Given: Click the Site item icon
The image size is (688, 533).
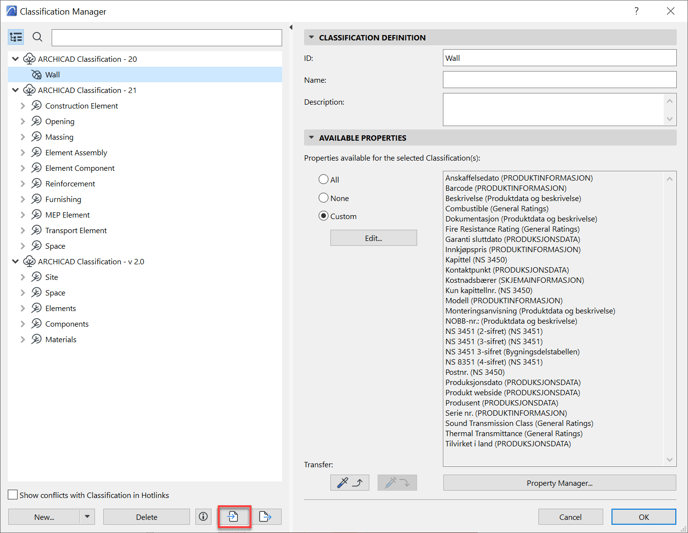Looking at the screenshot, I should [36, 277].
